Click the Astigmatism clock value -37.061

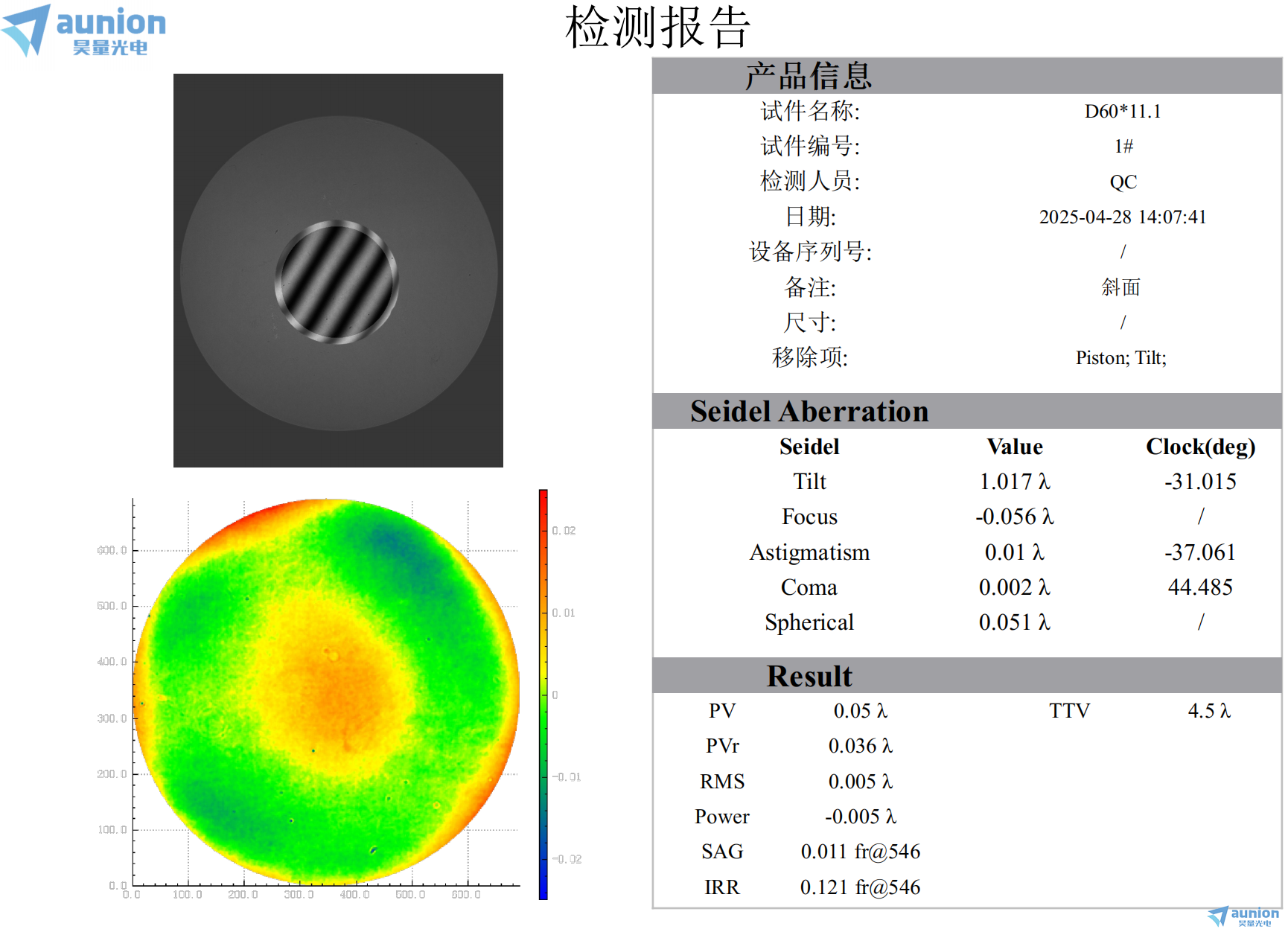[x=1200, y=552]
